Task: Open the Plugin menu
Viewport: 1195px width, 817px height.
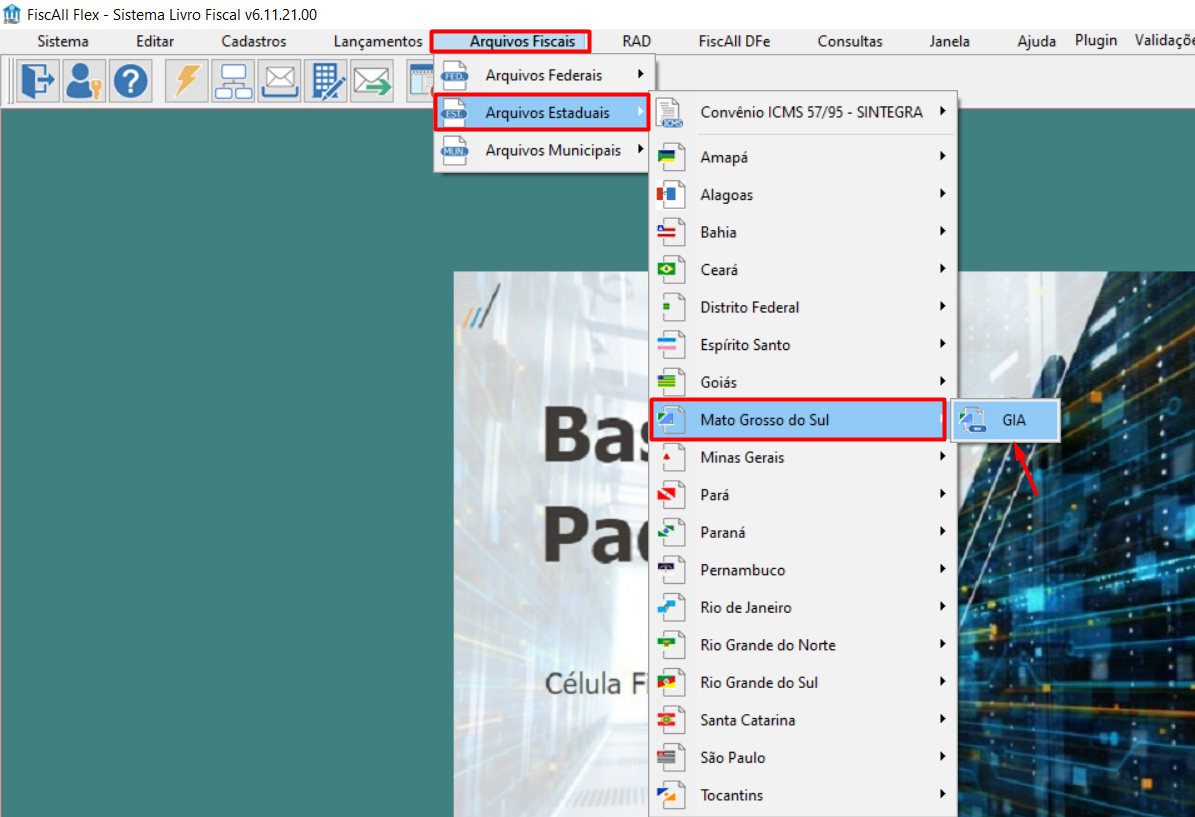Action: pyautogui.click(x=1096, y=40)
